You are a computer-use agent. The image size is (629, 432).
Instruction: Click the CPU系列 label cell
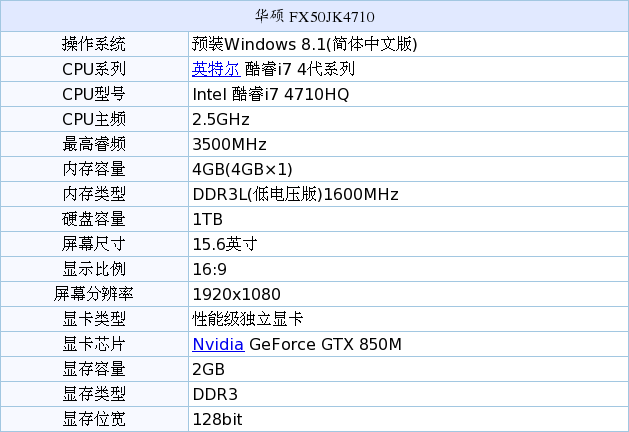click(x=94, y=69)
